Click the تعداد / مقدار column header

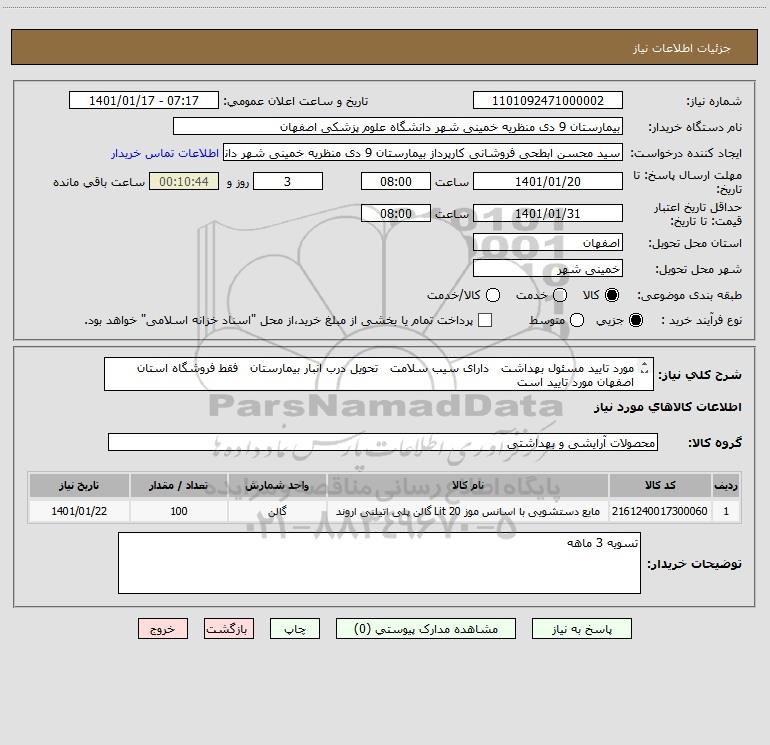[x=179, y=485]
